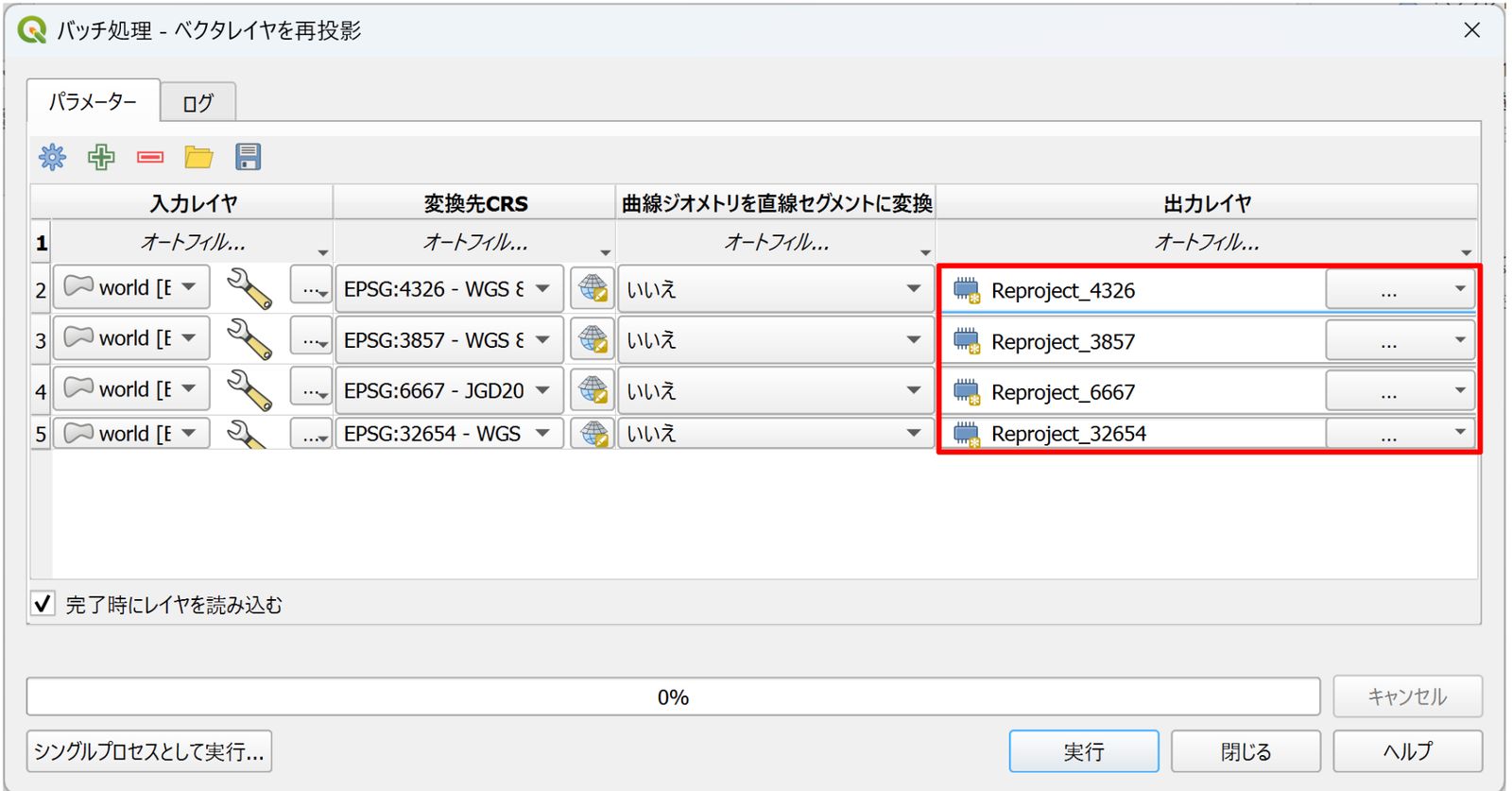Click the Reproject_3857 output field

(x=1134, y=341)
